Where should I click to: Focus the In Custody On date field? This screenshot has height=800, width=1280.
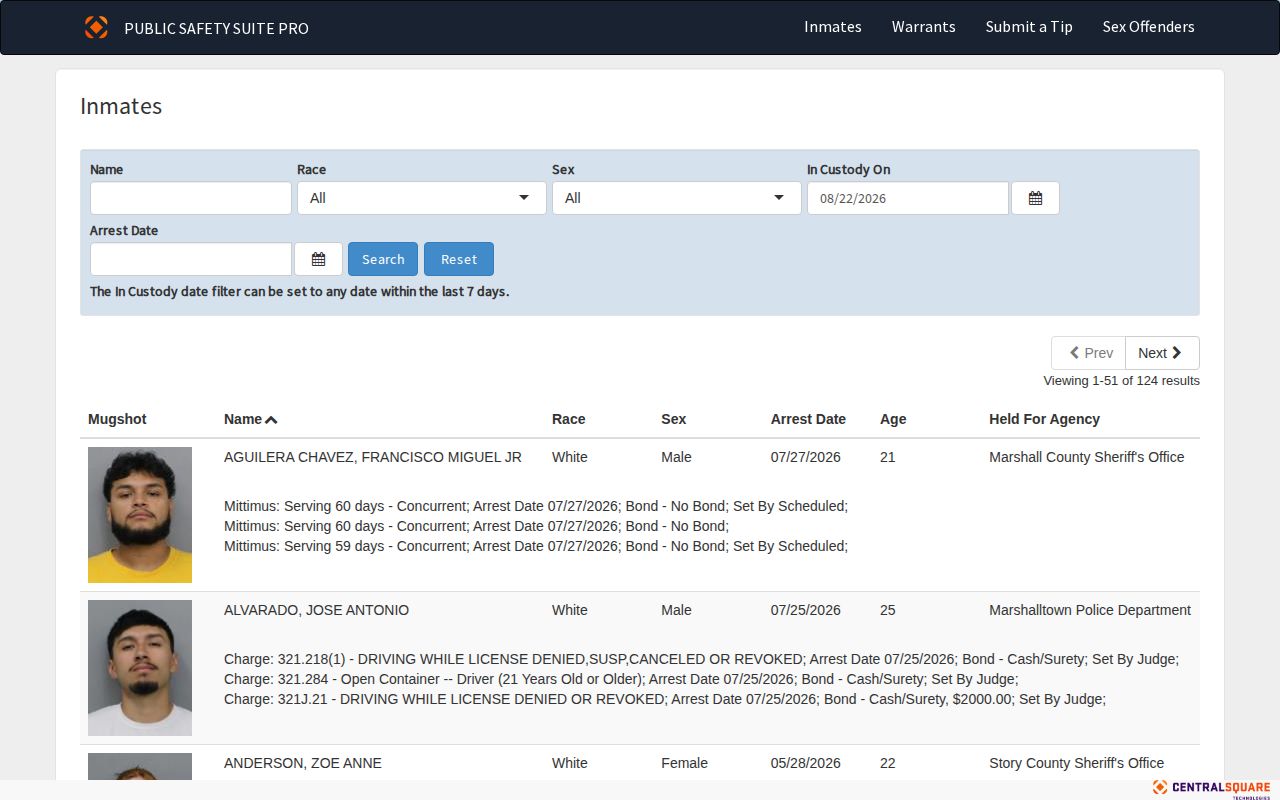click(x=908, y=198)
